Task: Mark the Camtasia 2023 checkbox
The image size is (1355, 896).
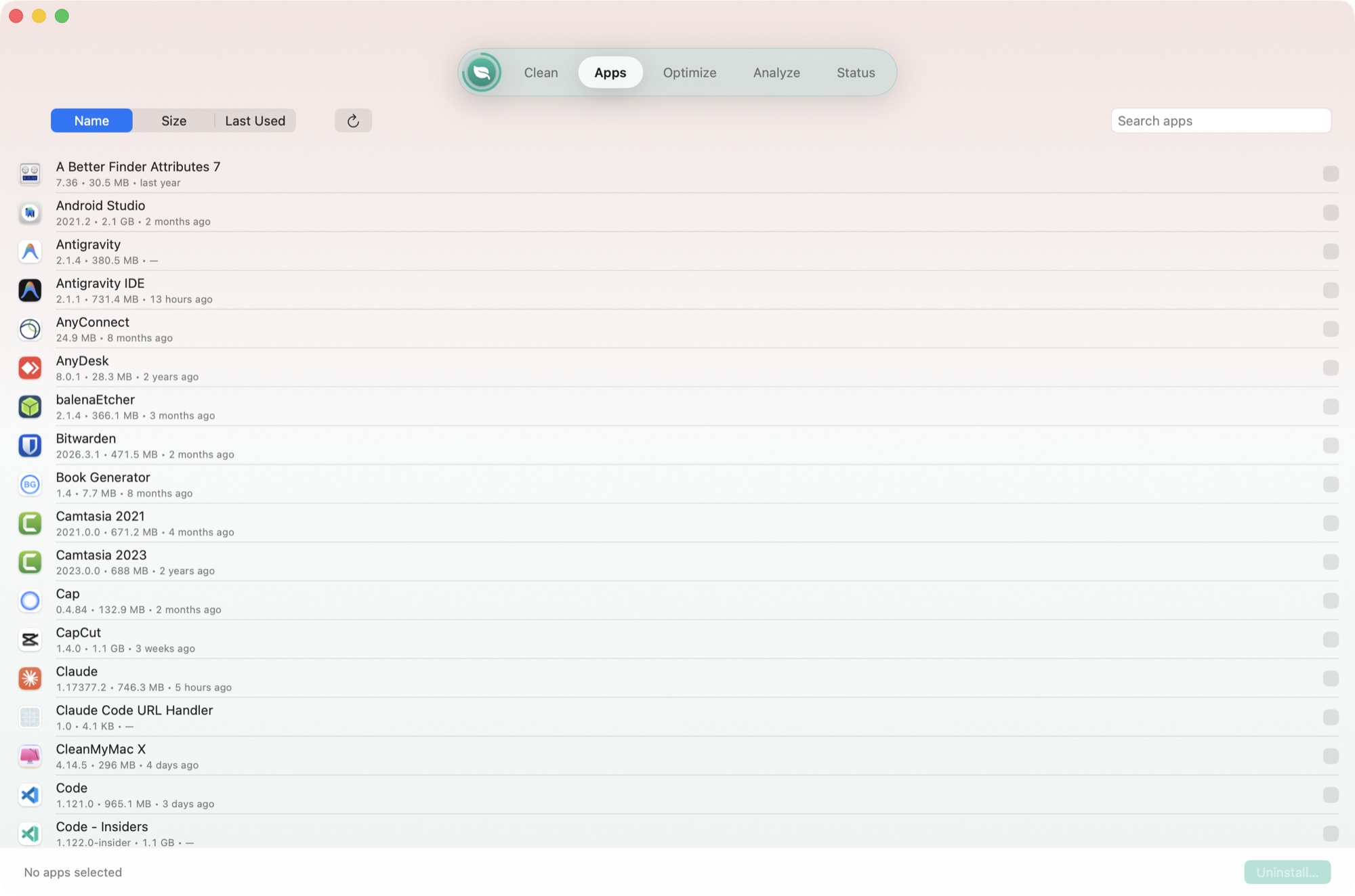Action: [1331, 562]
